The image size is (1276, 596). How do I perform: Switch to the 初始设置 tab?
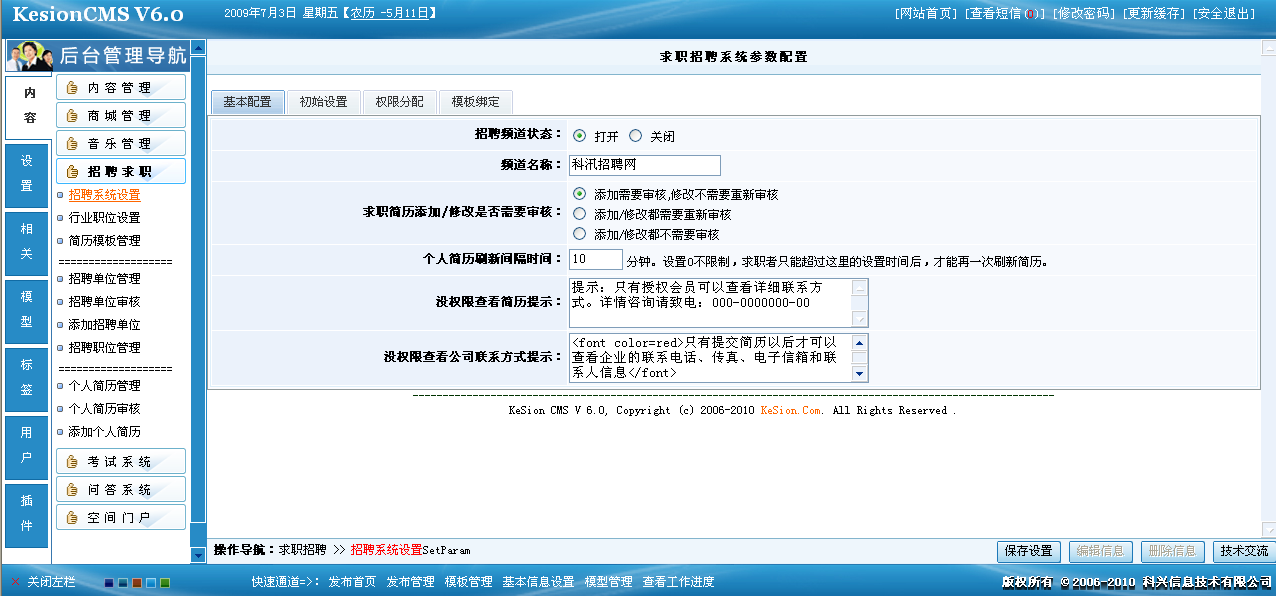tap(324, 101)
